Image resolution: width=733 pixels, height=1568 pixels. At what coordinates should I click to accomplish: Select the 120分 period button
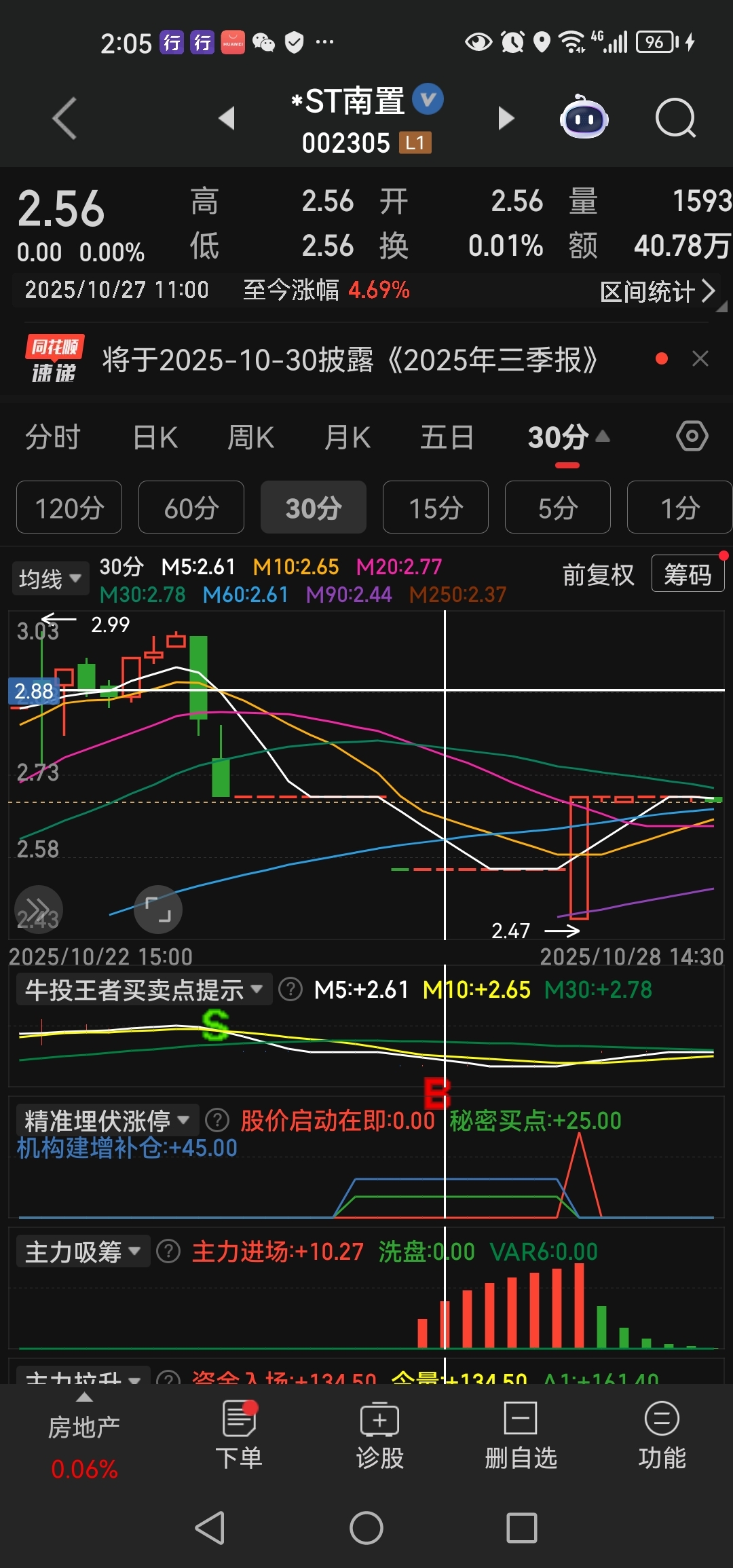coord(69,507)
